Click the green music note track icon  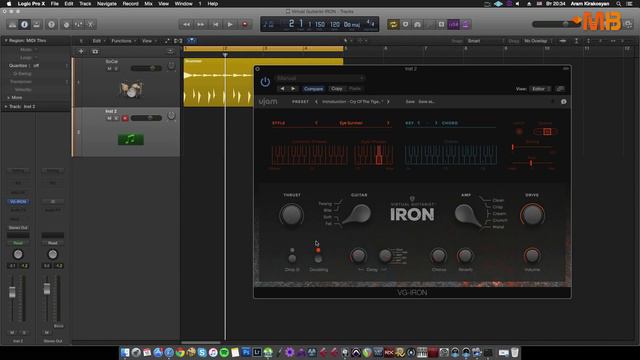click(131, 140)
